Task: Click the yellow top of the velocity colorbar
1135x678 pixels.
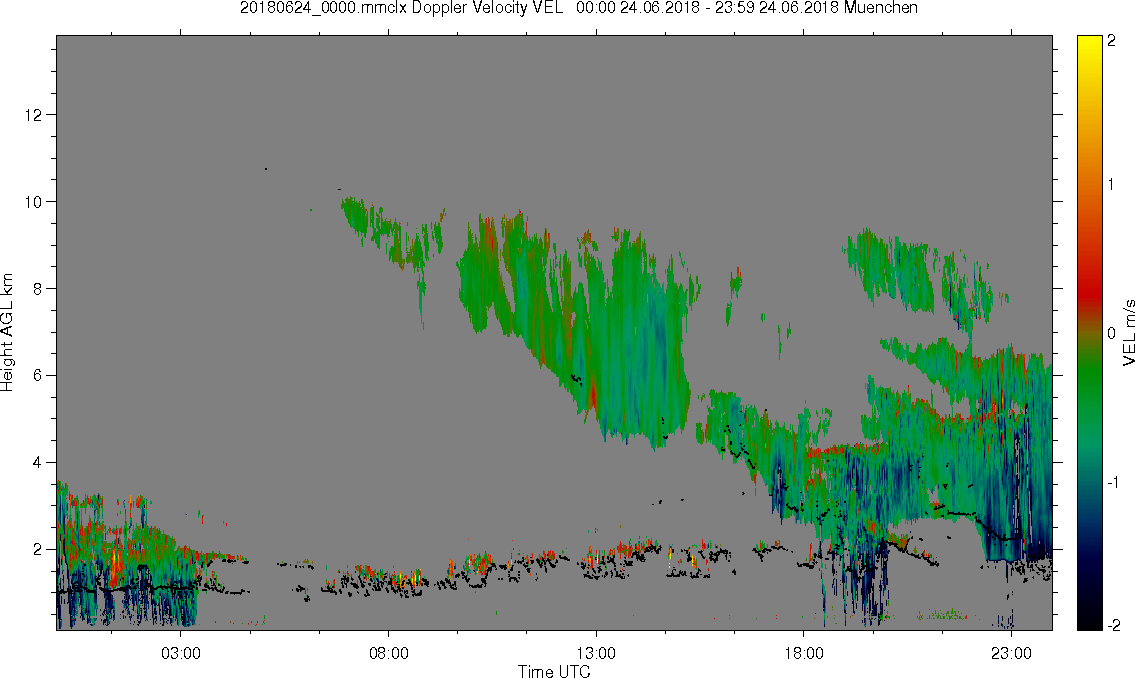Action: (x=1089, y=42)
